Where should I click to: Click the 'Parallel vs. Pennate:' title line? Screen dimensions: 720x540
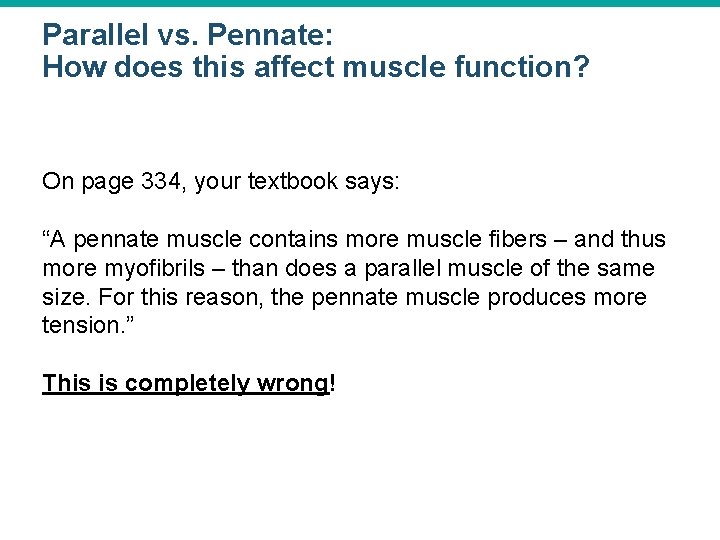(187, 37)
